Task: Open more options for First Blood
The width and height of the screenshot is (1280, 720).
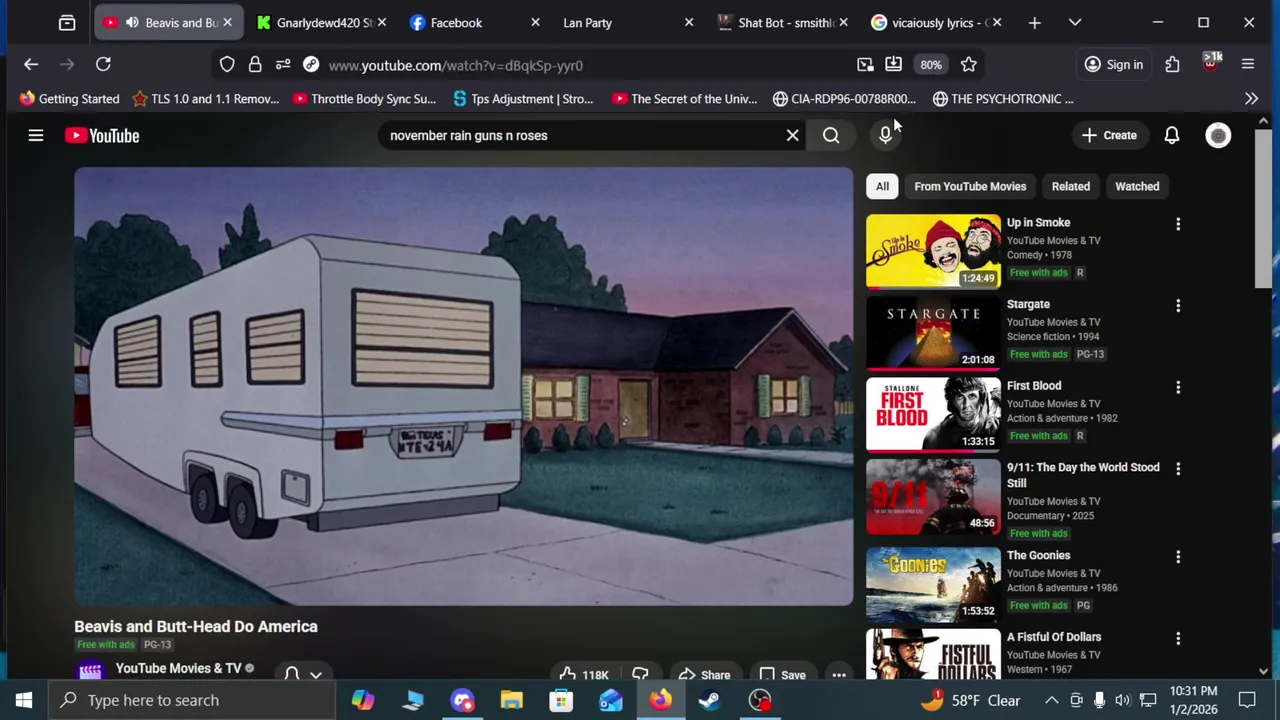Action: point(1178,387)
